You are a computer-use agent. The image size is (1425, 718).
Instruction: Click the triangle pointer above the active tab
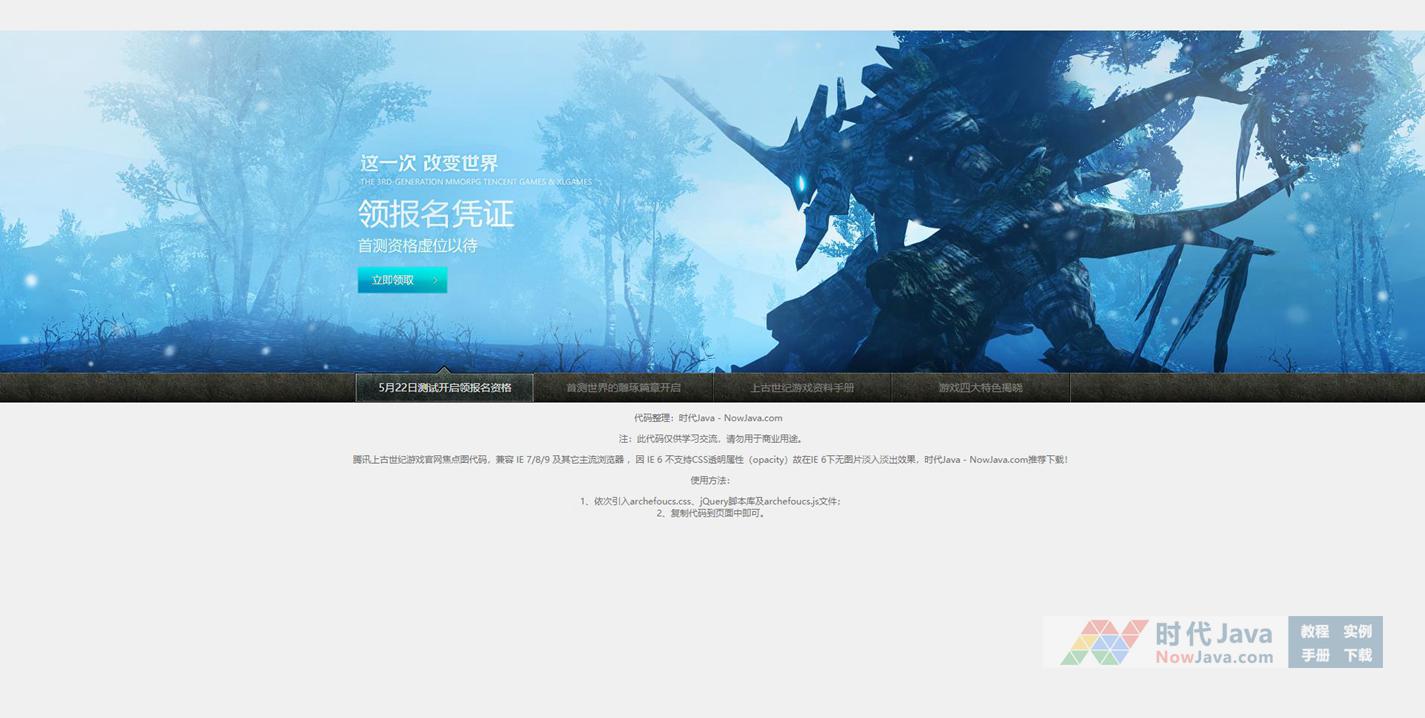coord(444,370)
